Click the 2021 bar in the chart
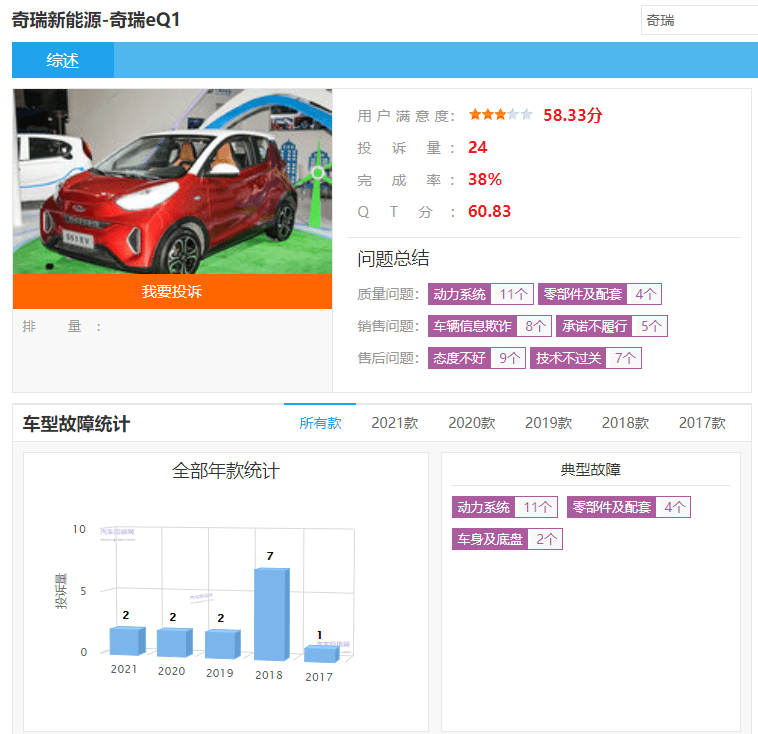Image resolution: width=758 pixels, height=734 pixels. [127, 641]
